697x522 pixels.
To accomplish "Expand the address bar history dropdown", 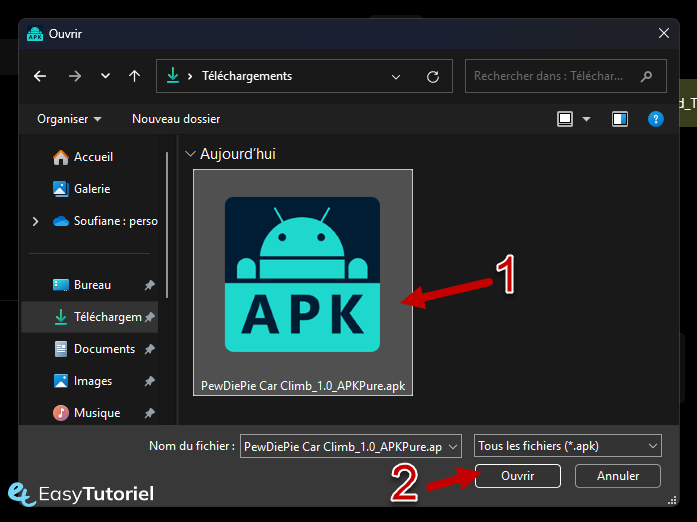I will click(x=396, y=77).
